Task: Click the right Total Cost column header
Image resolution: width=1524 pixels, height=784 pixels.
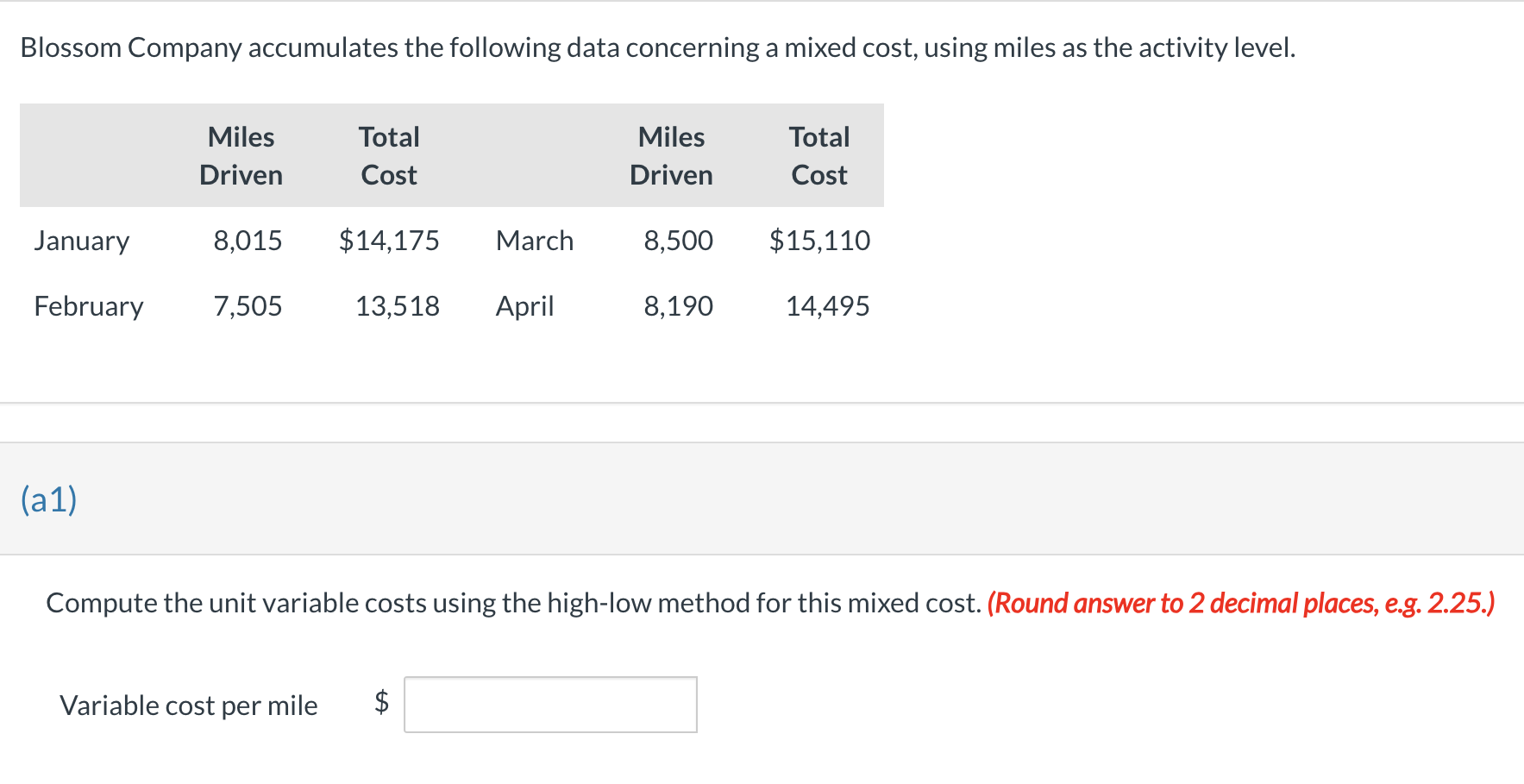Action: pos(819,156)
